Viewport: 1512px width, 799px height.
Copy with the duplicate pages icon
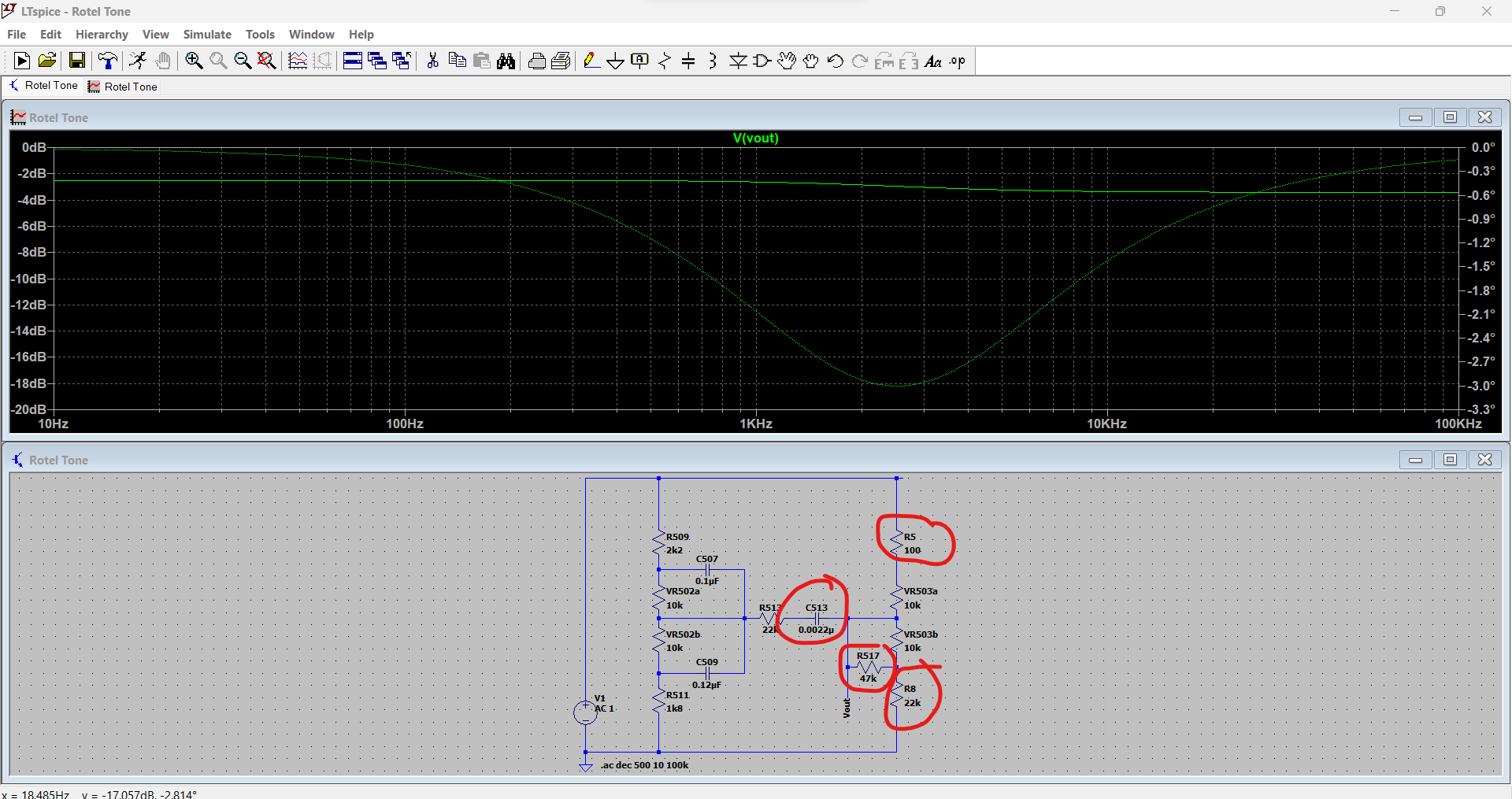(x=457, y=61)
